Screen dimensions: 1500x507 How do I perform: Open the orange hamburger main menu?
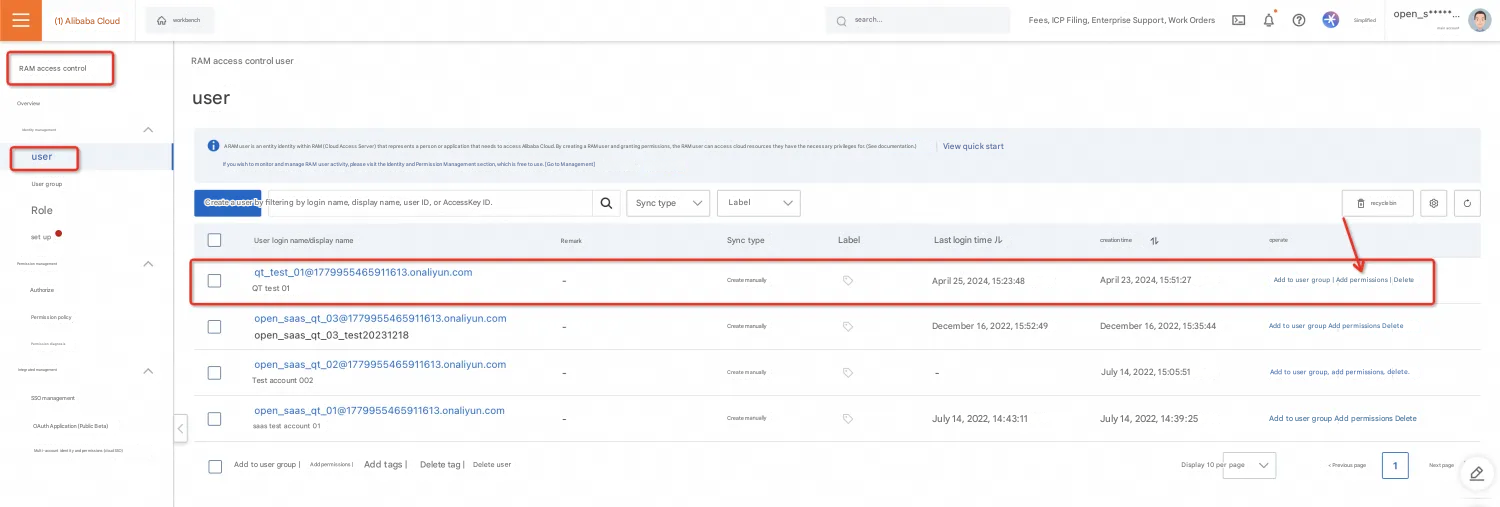[x=21, y=20]
